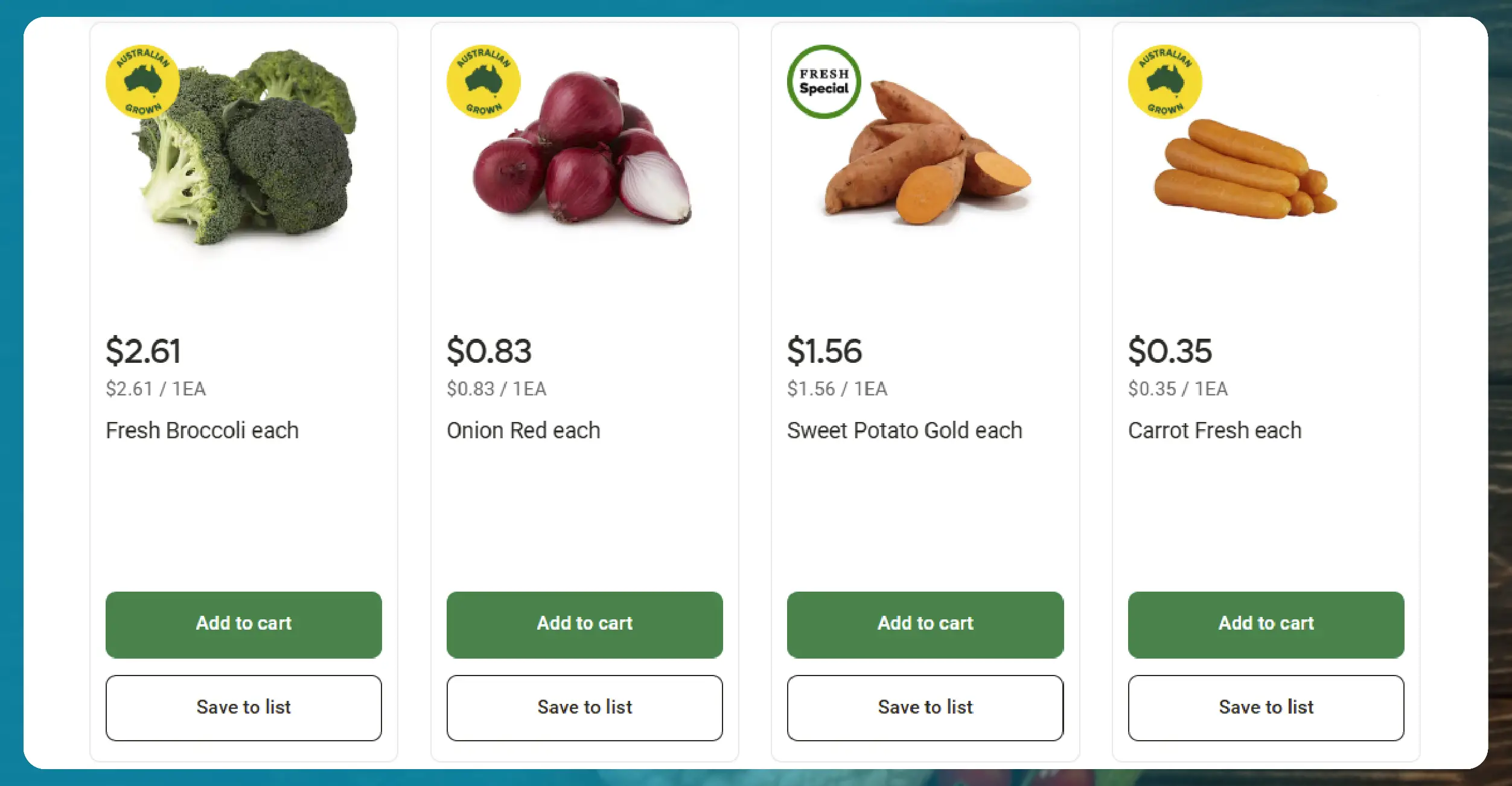Open the Sweet Potato Gold each product link
This screenshot has height=786, width=1512.
tap(904, 430)
